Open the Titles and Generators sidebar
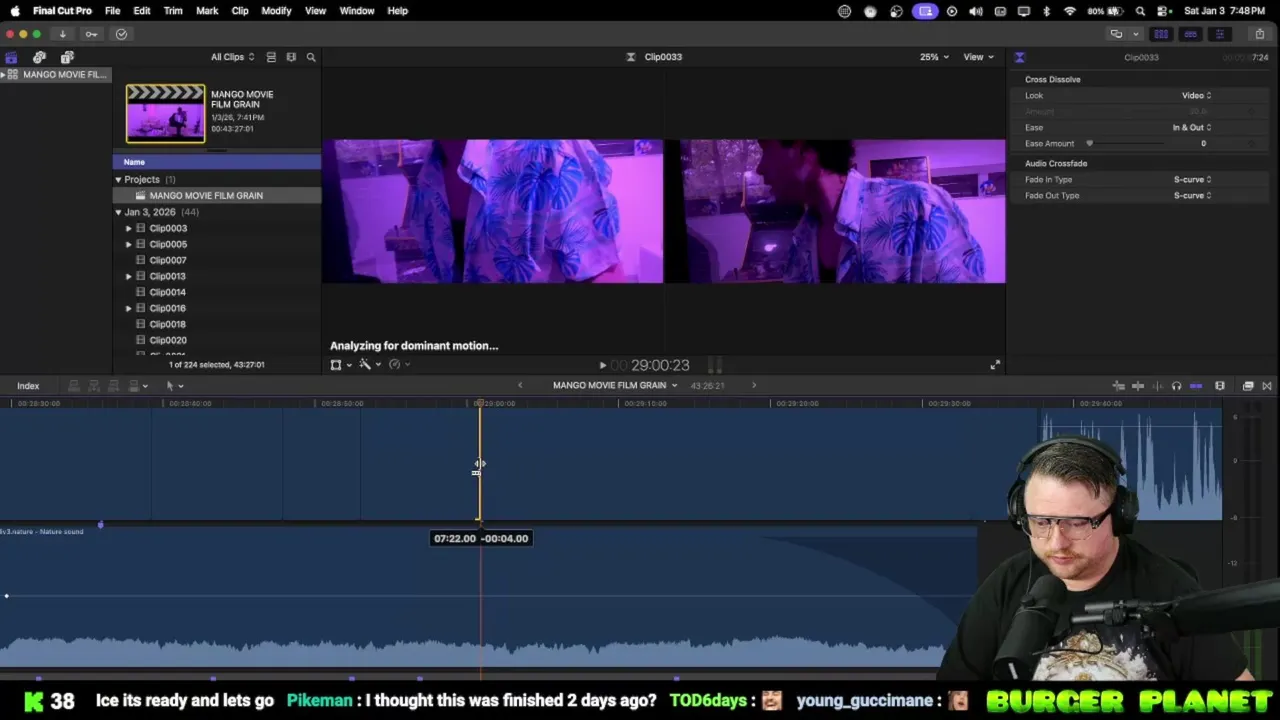 67,57
